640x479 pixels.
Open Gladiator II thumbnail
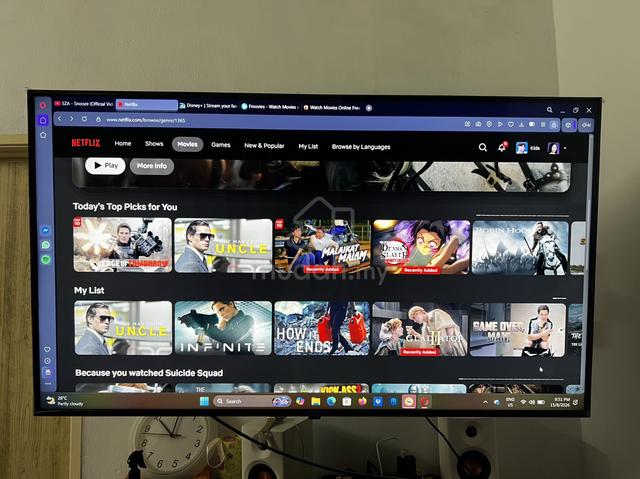point(420,329)
